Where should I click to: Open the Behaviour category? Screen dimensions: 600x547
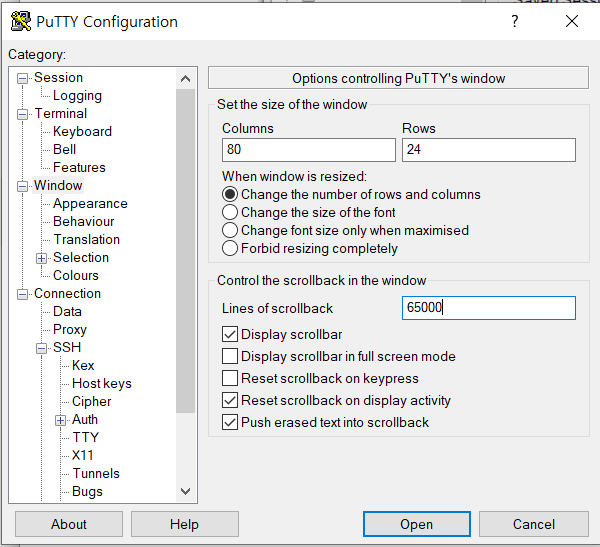(83, 221)
